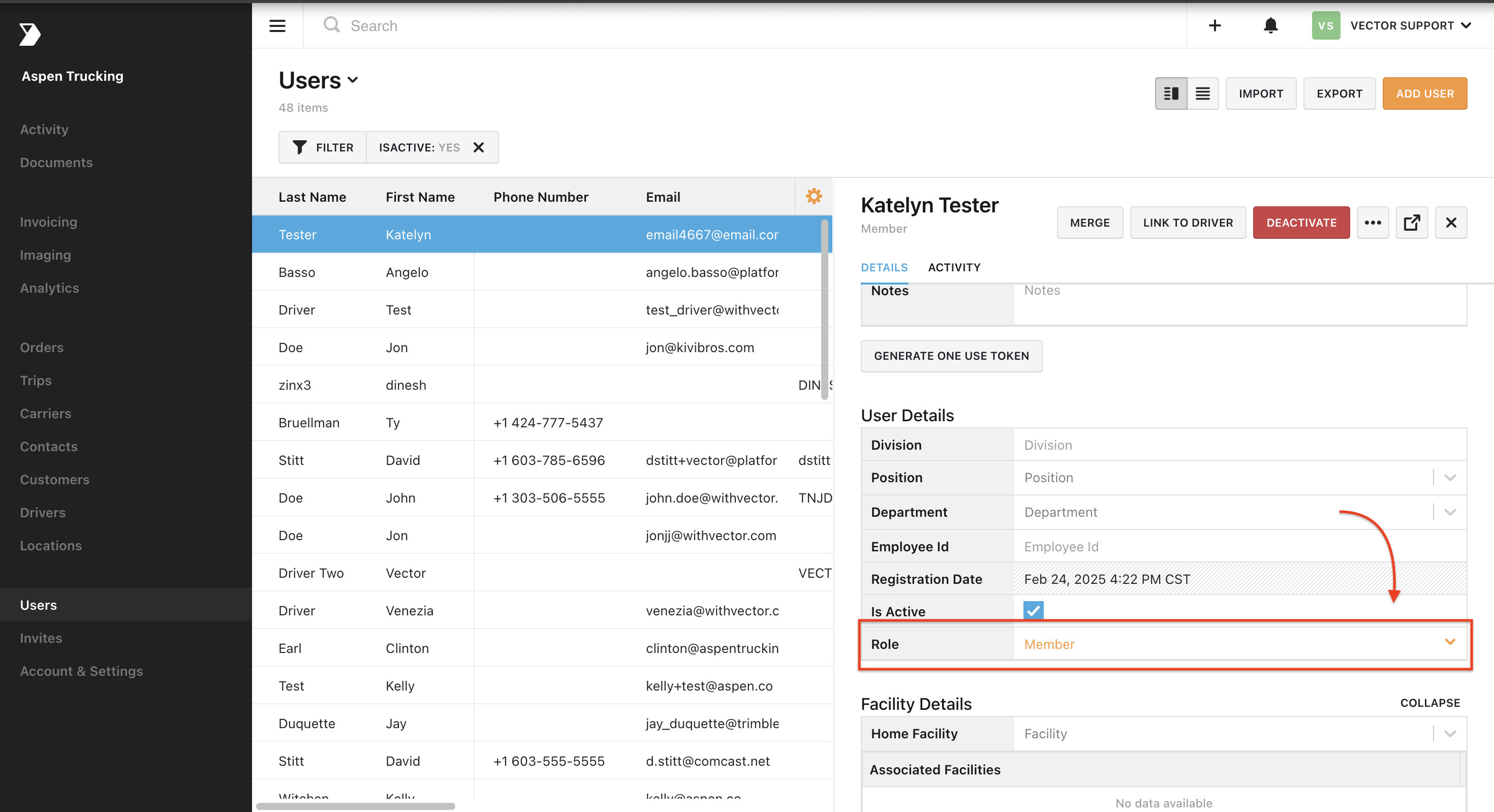Open column settings gear icon

point(814,197)
